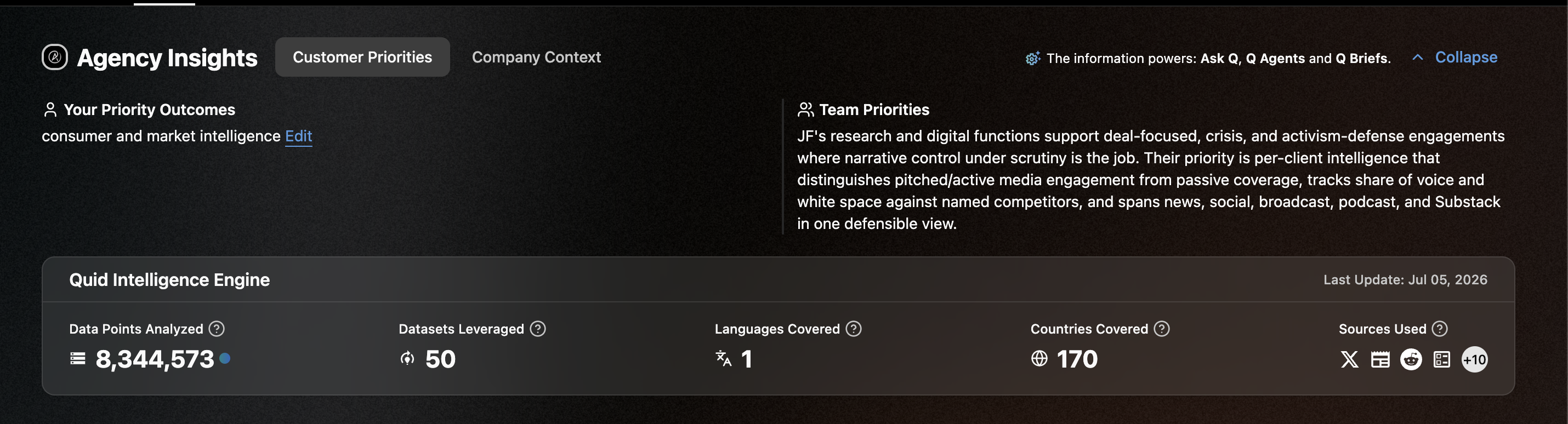Click the chevron-up arrow next to Collapse
Viewport: 1568px width, 424px height.
pyautogui.click(x=1418, y=57)
